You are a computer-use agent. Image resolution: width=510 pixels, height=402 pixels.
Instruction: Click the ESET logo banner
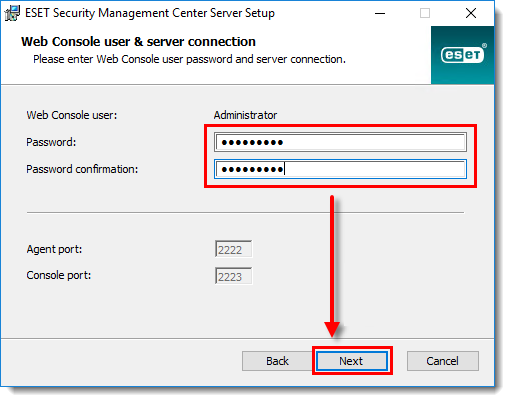(462, 55)
